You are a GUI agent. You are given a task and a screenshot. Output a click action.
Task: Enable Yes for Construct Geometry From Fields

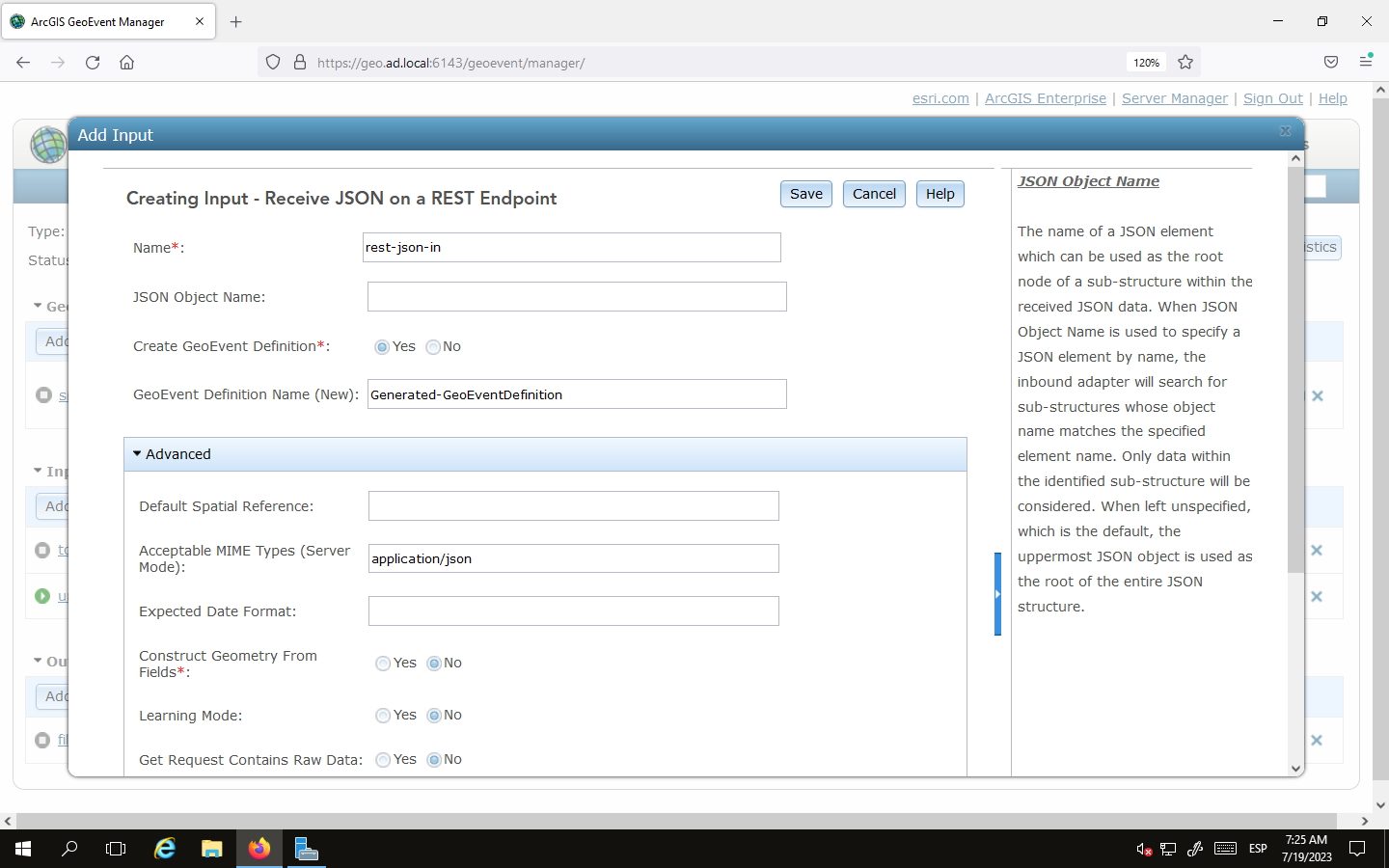[x=383, y=663]
